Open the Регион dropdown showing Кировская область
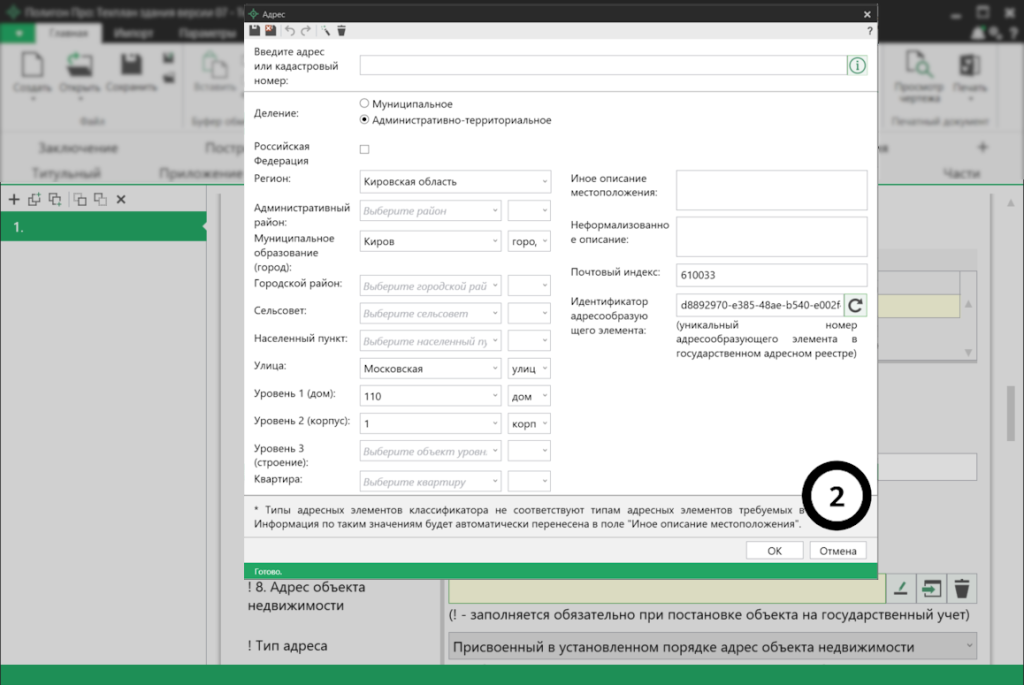 (455, 182)
